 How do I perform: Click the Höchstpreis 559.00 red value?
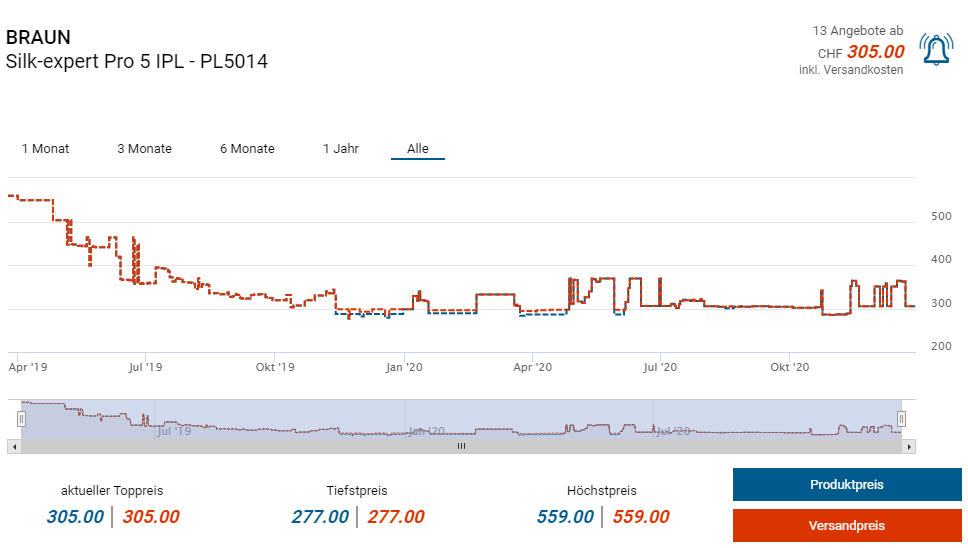click(x=638, y=517)
